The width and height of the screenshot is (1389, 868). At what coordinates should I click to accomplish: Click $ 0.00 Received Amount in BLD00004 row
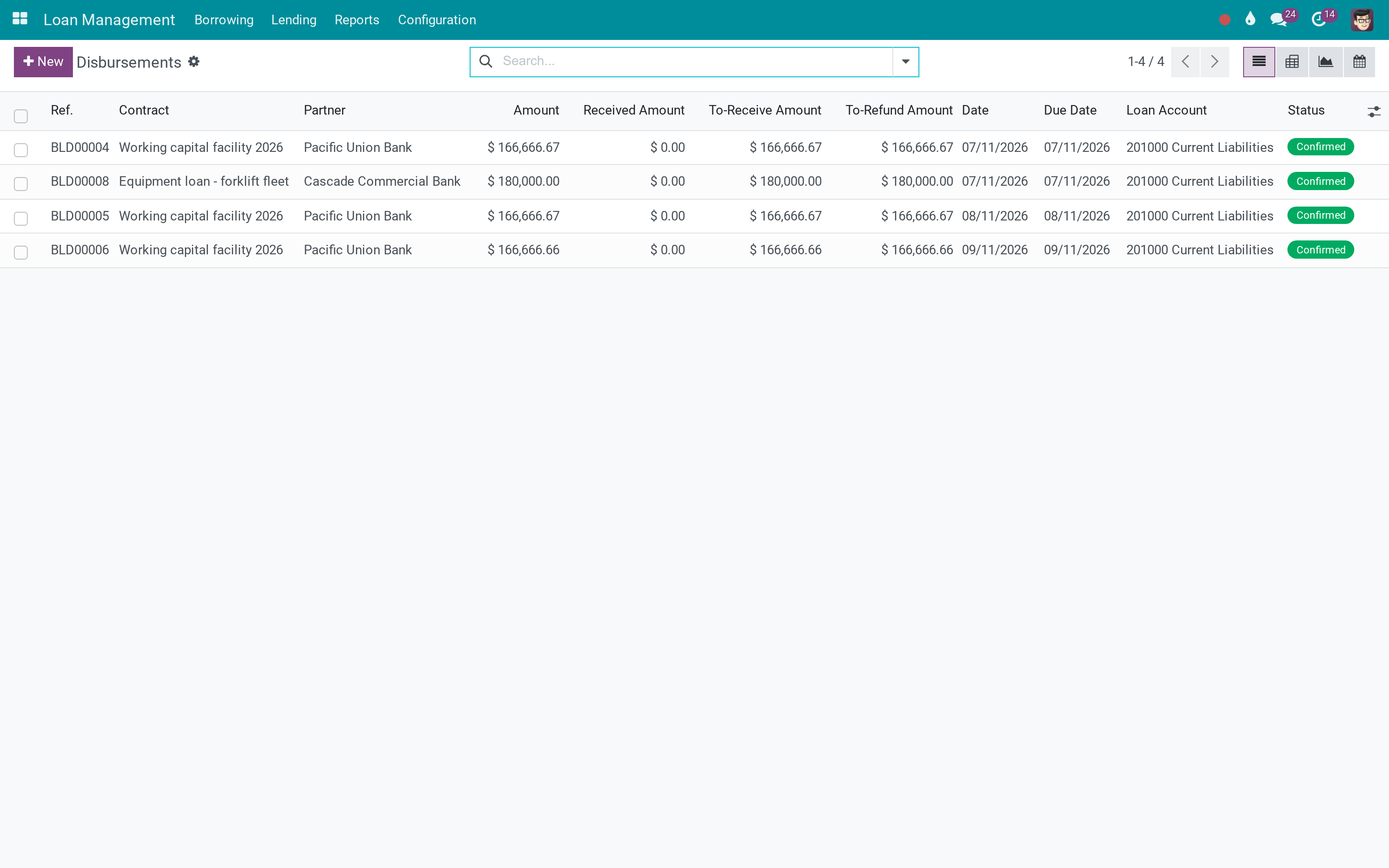[x=668, y=148]
